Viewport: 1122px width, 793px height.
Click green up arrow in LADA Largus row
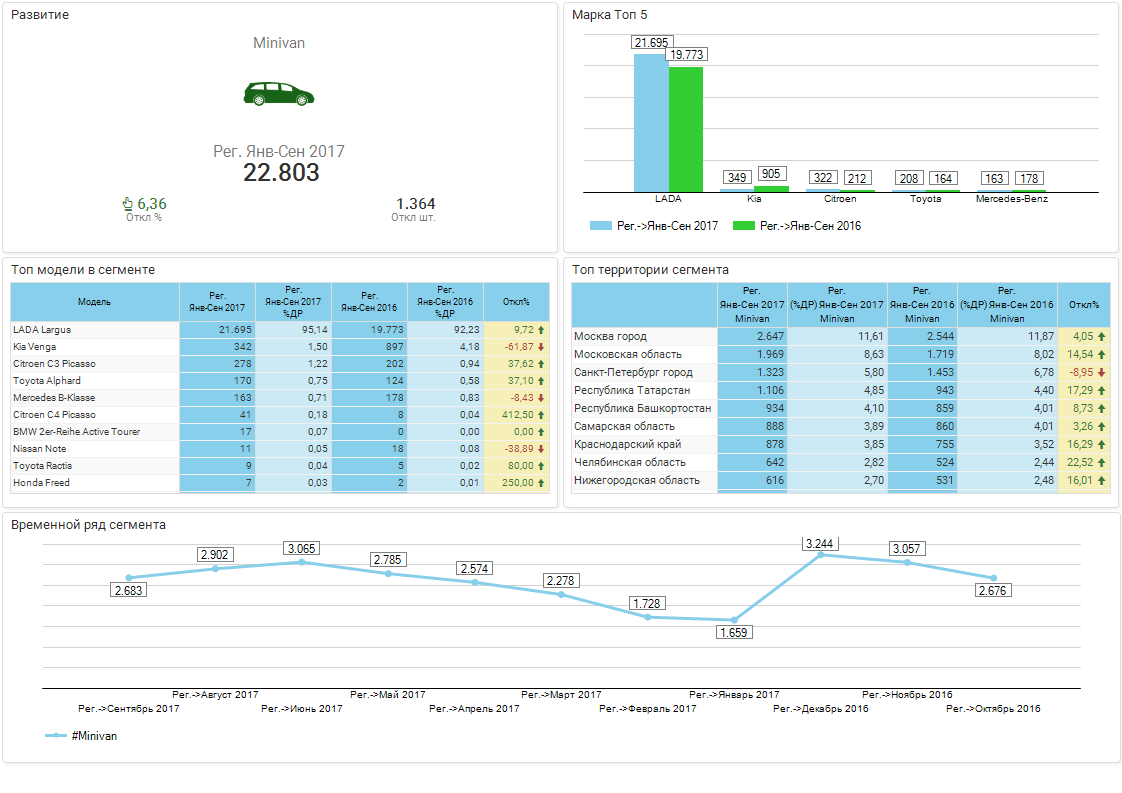(x=541, y=330)
